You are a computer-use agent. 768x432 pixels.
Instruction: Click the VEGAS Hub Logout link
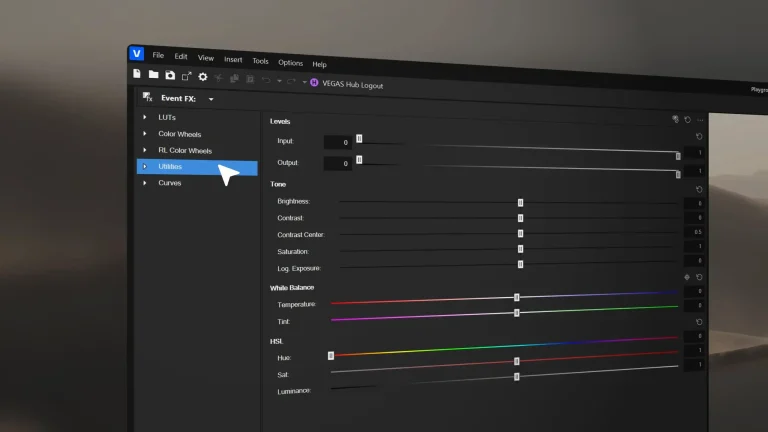click(x=353, y=85)
